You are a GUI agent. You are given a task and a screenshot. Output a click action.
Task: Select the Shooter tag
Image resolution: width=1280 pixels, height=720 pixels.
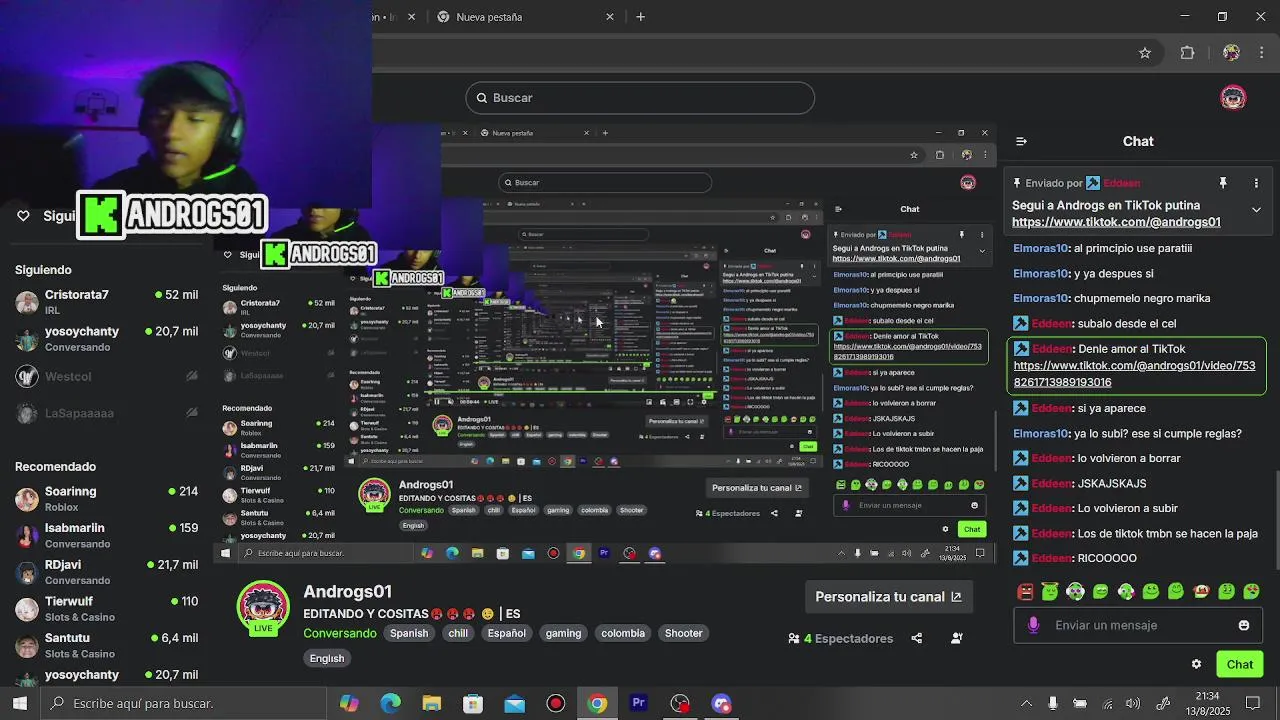click(684, 633)
